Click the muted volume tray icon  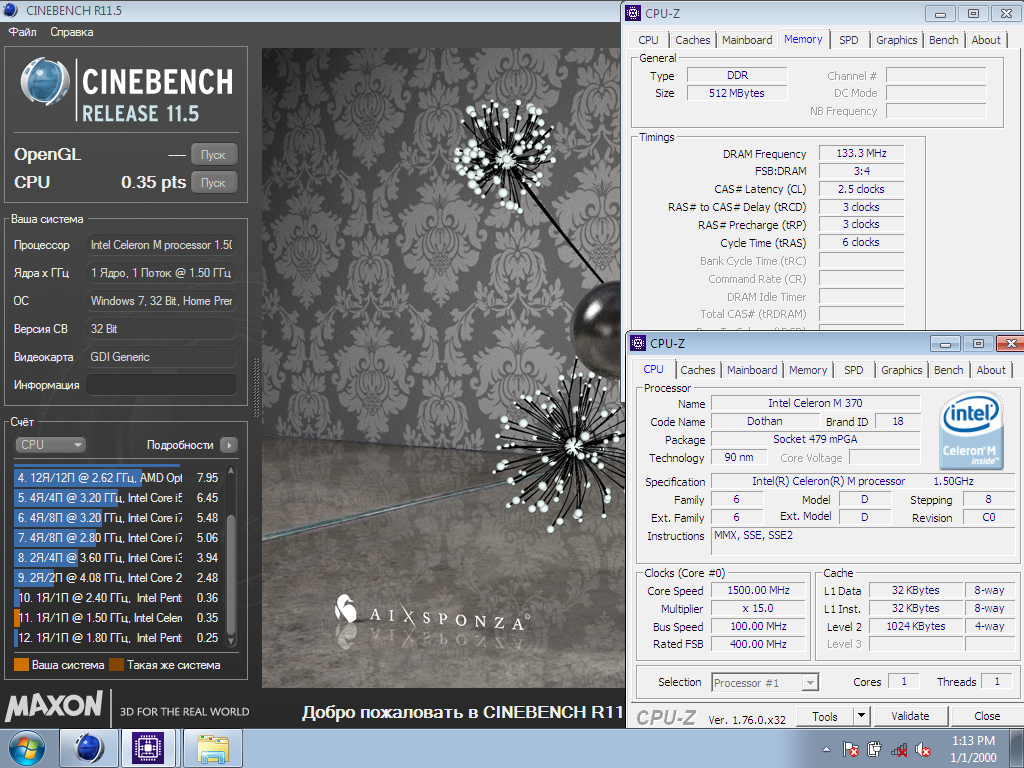pos(923,750)
